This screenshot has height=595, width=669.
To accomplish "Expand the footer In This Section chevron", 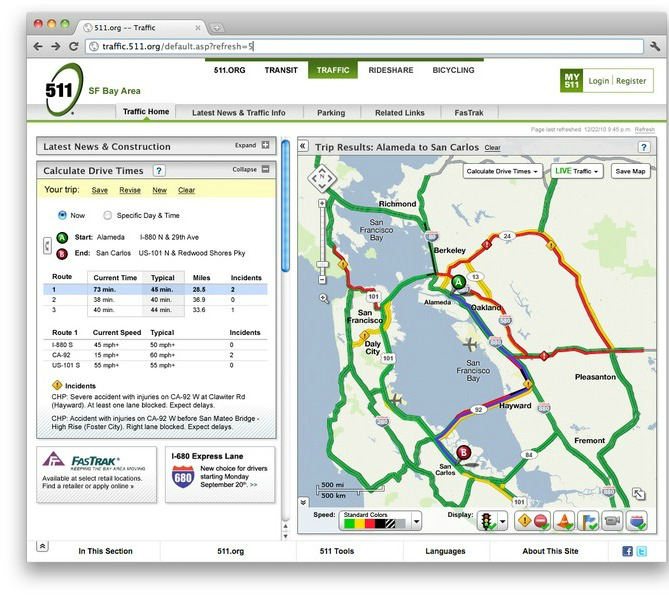I will pos(42,546).
